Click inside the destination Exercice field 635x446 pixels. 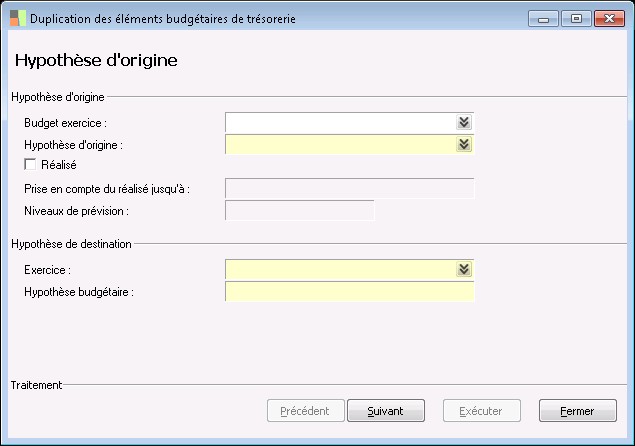tap(340, 269)
